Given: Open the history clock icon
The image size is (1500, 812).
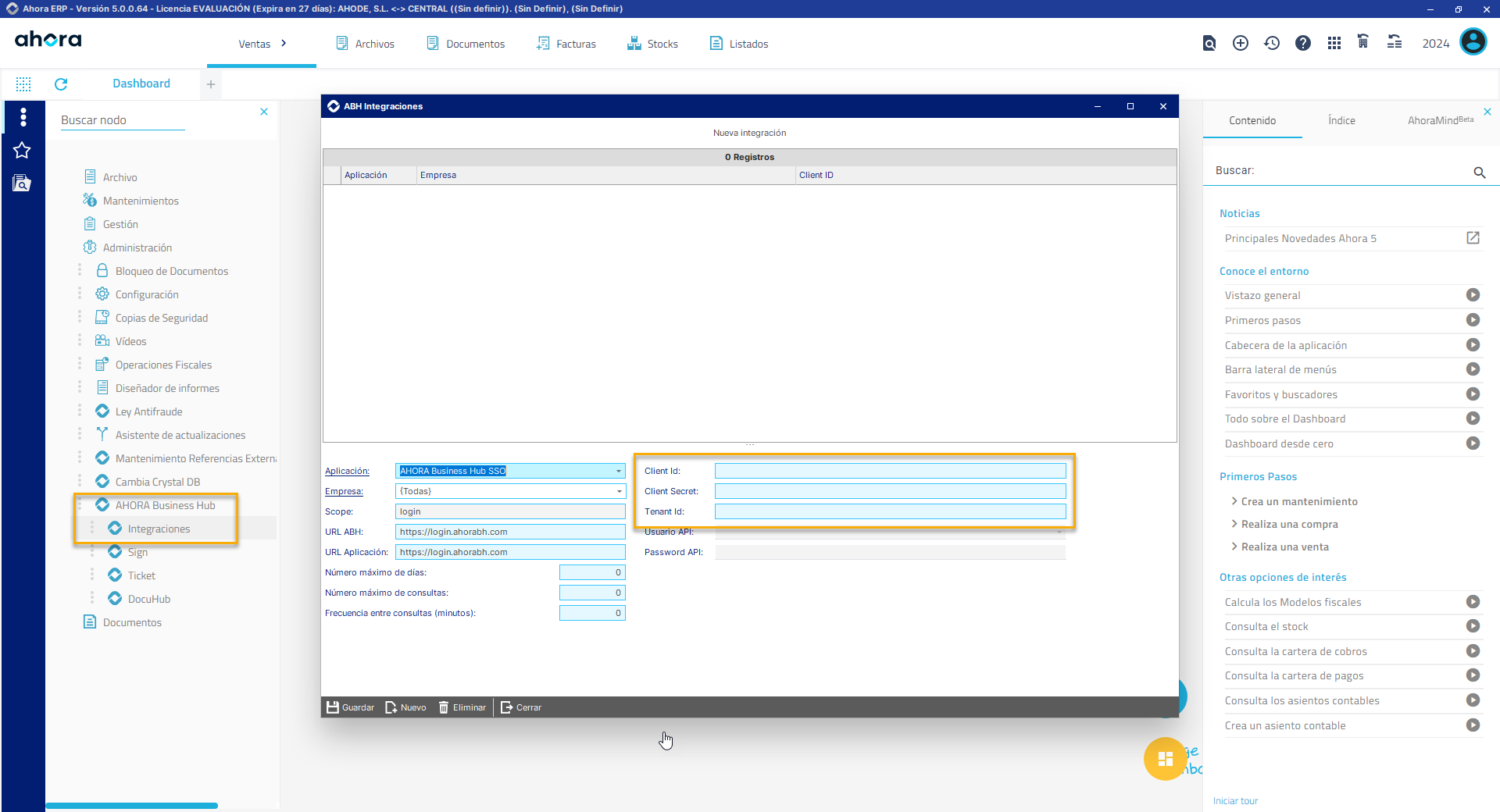Looking at the screenshot, I should 1272,44.
